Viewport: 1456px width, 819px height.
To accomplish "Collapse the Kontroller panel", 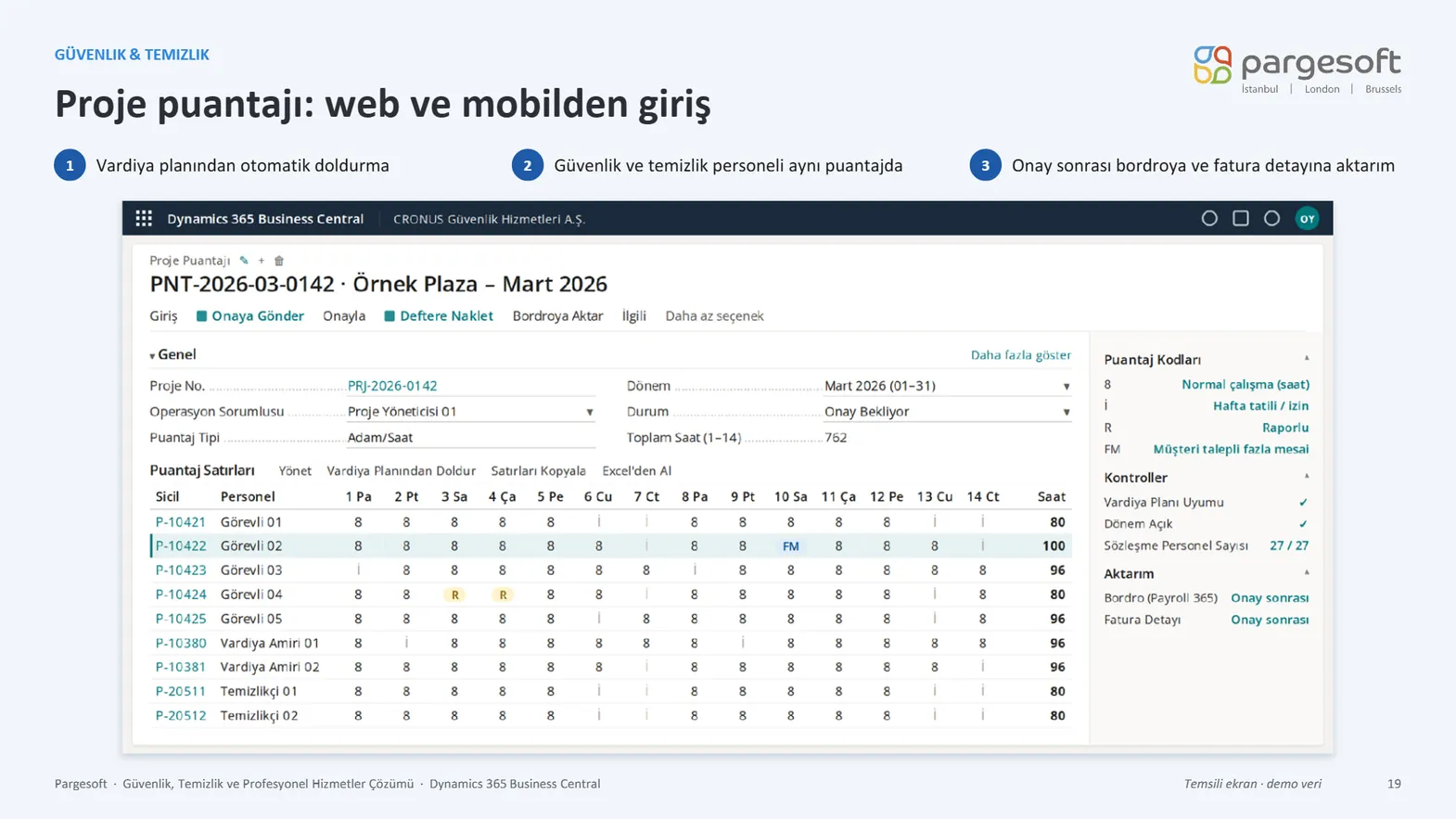I will pyautogui.click(x=1307, y=477).
